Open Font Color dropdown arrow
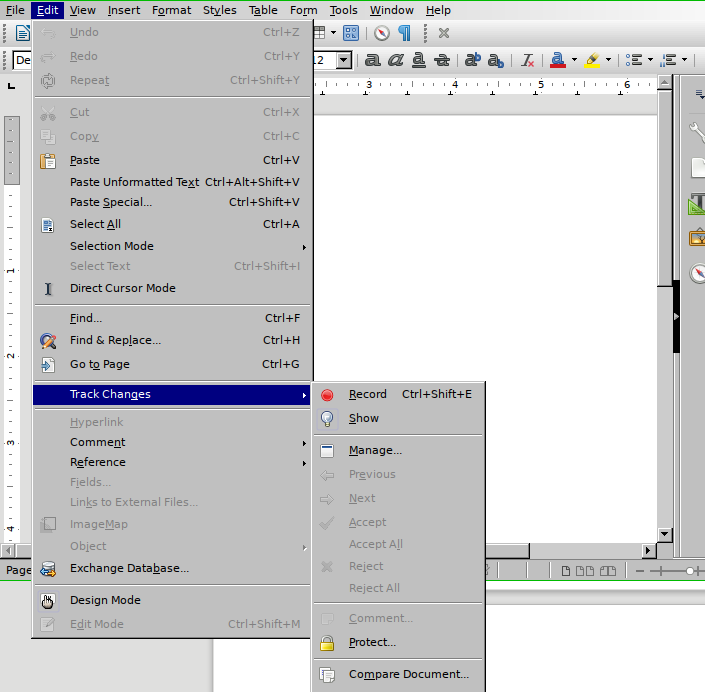 click(574, 60)
